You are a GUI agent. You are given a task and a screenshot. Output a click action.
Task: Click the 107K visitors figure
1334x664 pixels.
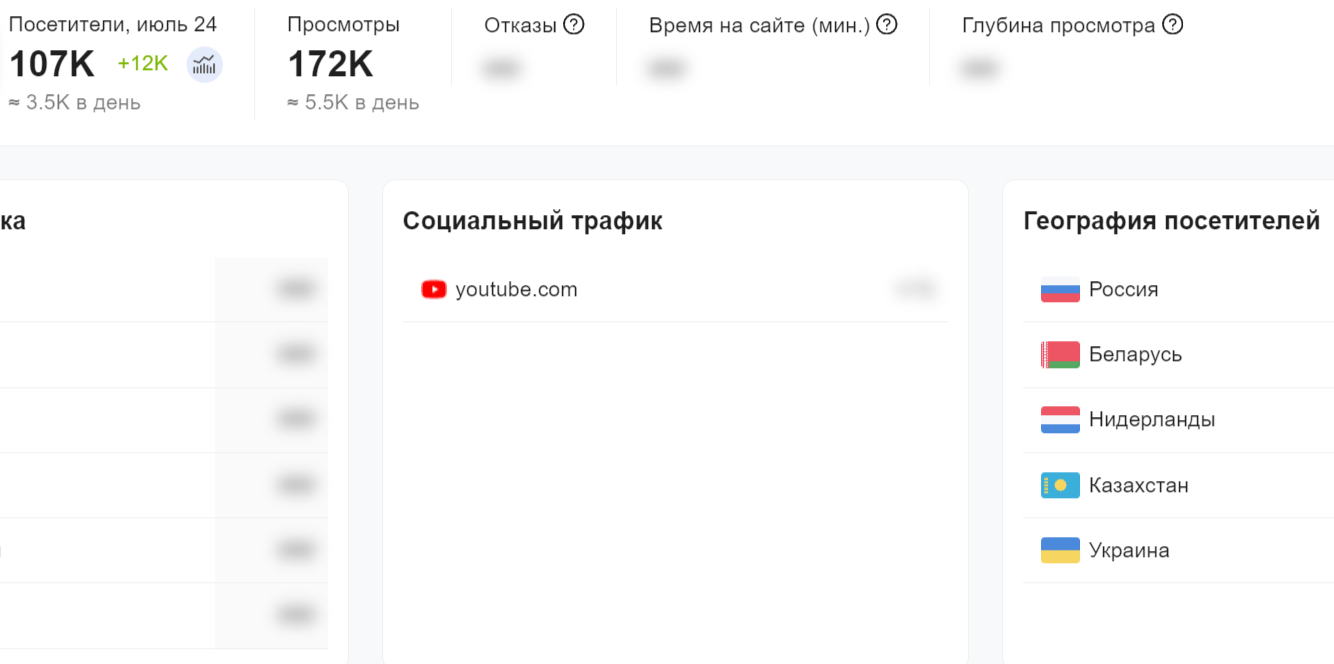pos(52,65)
